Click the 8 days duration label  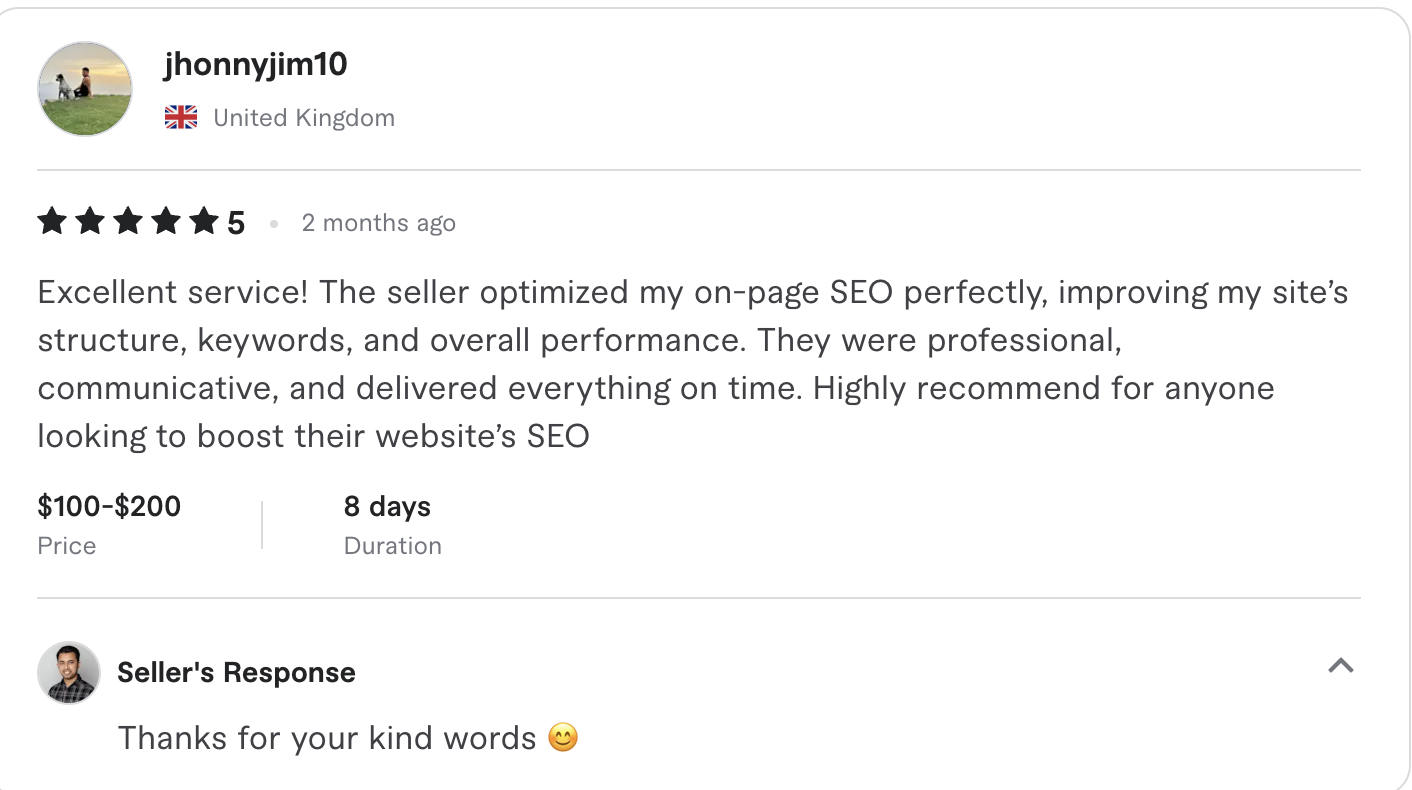387,506
